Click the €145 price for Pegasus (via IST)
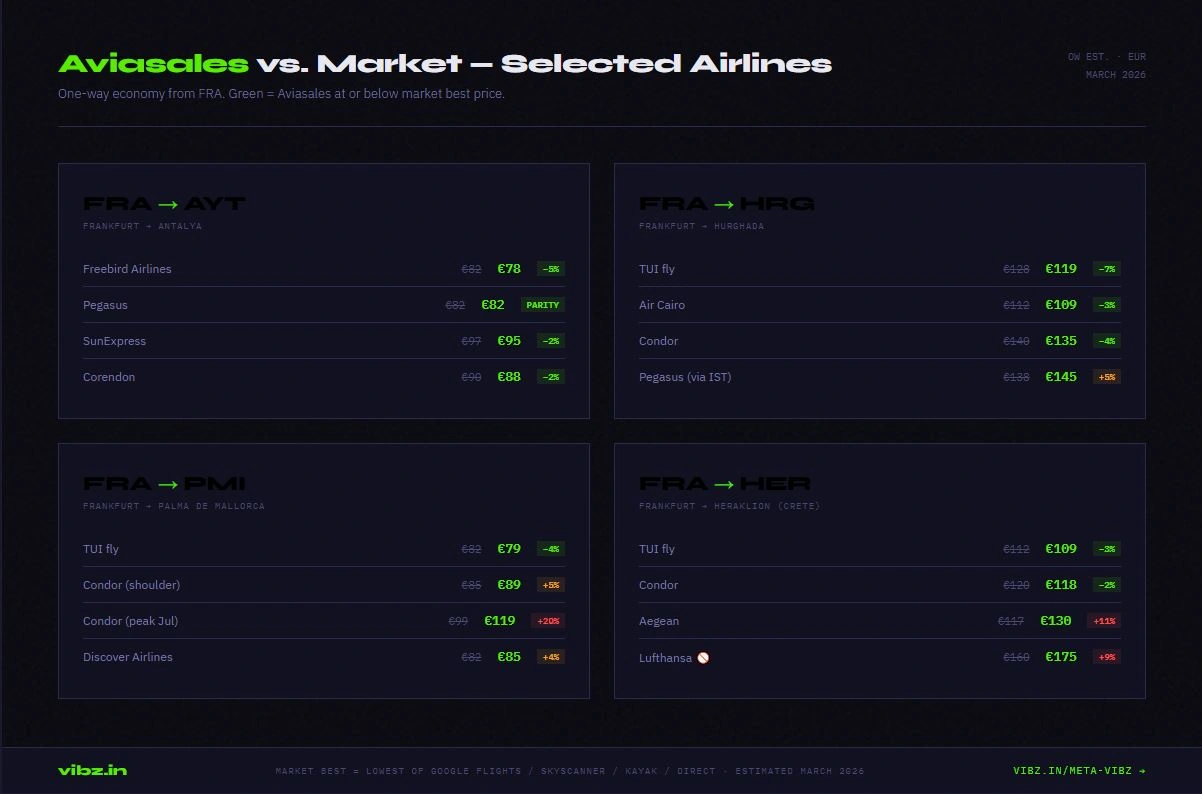 (1061, 377)
